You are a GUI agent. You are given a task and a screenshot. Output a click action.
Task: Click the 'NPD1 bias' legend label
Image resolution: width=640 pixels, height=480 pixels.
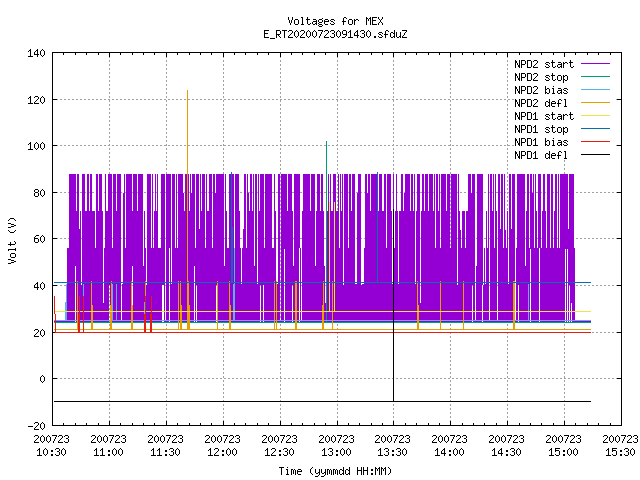[x=541, y=142]
